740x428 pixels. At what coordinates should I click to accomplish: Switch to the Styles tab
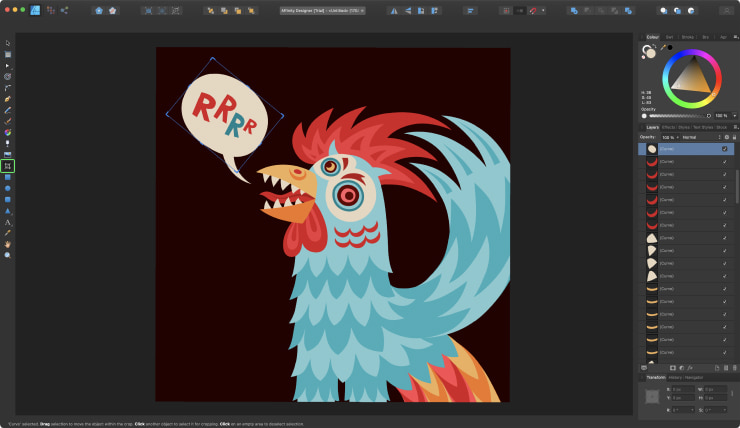(684, 127)
